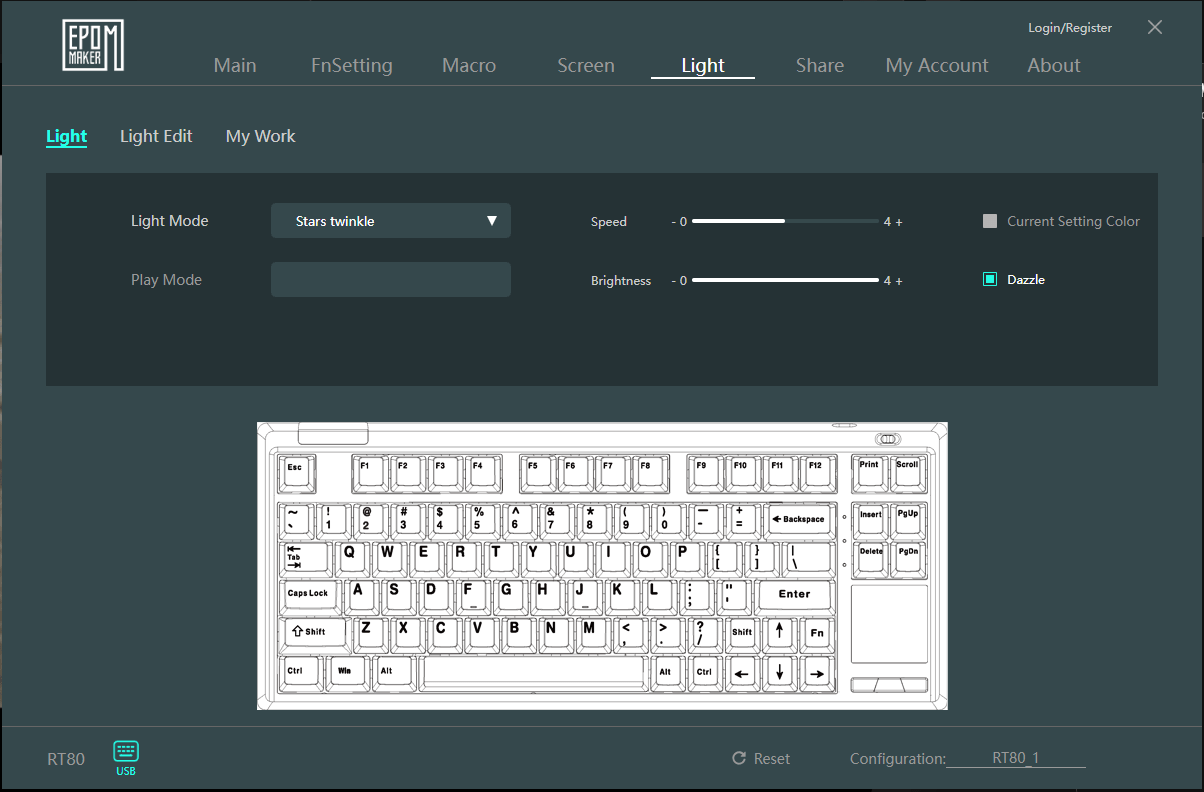
Task: Click the up arrow key on diagram
Action: [x=780, y=632]
